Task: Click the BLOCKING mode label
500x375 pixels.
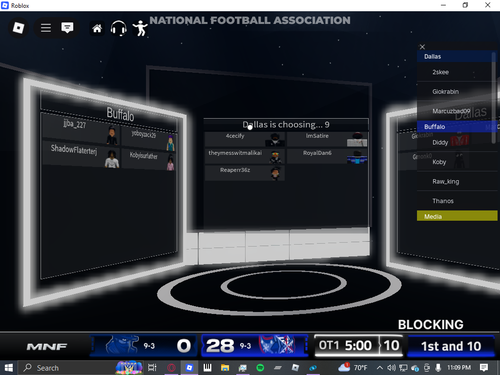Action: (431, 325)
